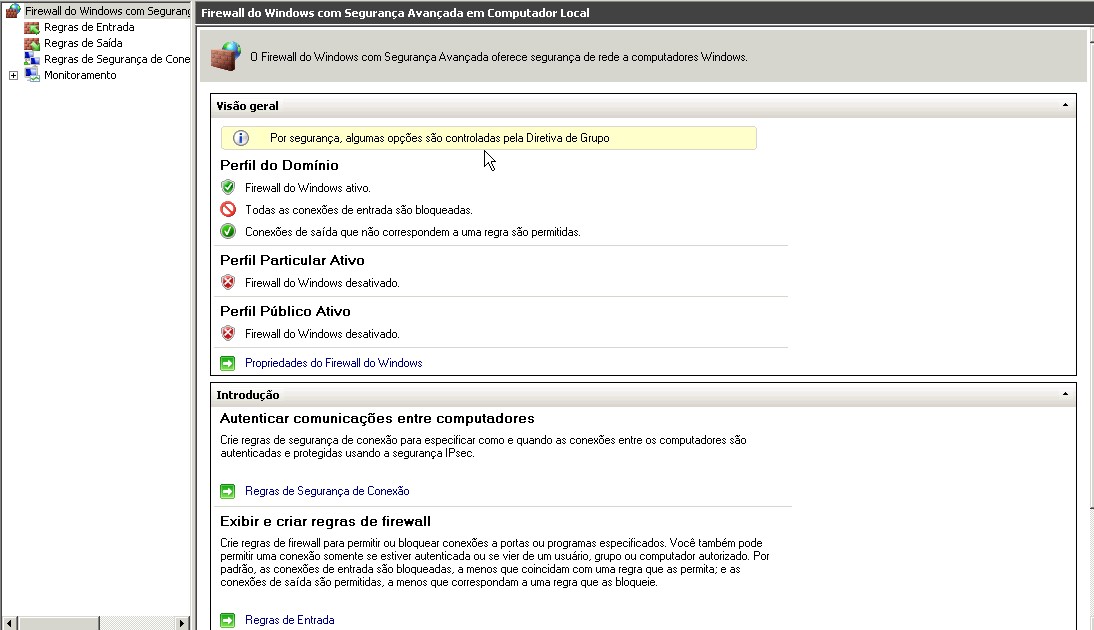Click the Diretiva de Grupo notice text
The height and width of the screenshot is (630, 1094).
tap(440, 138)
